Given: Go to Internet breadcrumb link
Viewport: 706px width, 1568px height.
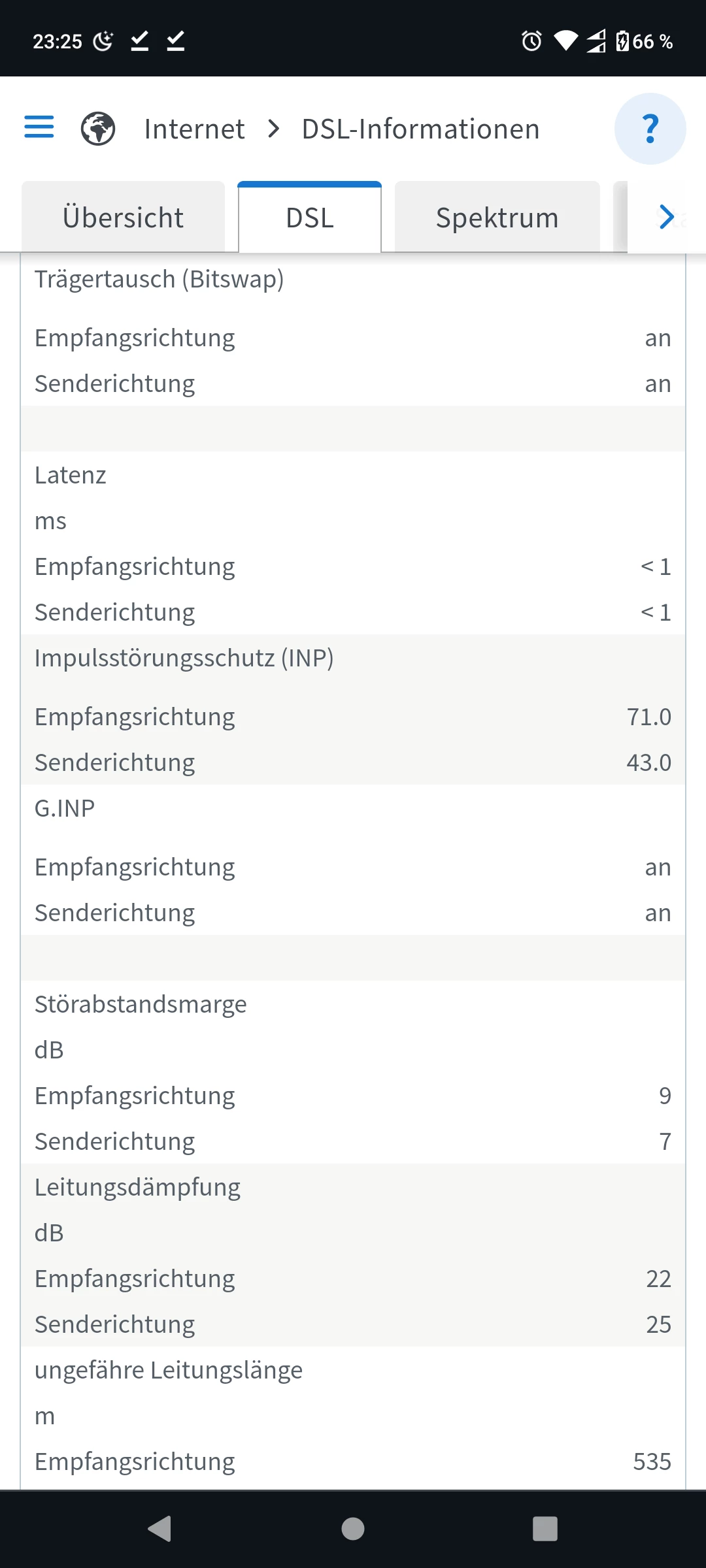Looking at the screenshot, I should tap(194, 129).
